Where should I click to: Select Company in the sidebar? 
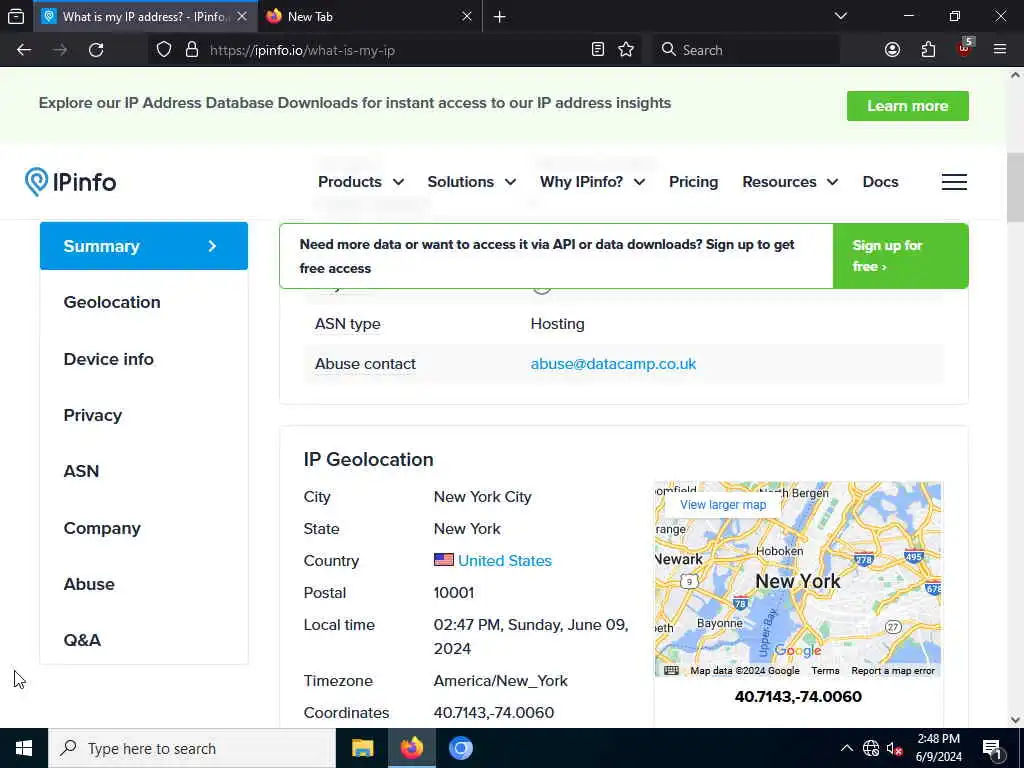[102, 528]
